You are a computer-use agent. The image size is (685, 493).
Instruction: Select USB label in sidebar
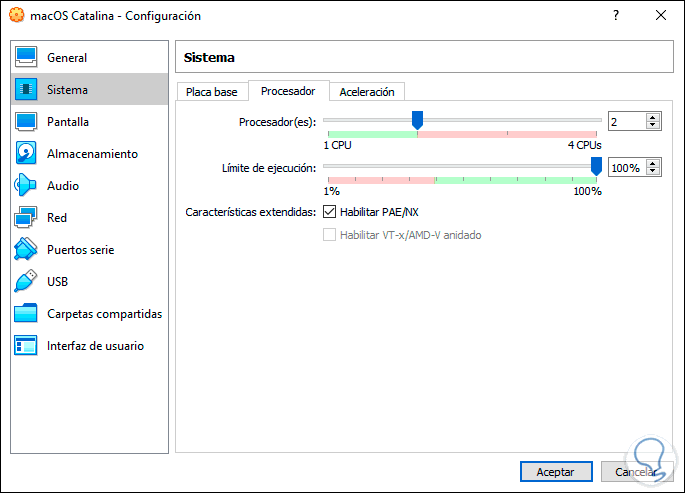point(57,282)
